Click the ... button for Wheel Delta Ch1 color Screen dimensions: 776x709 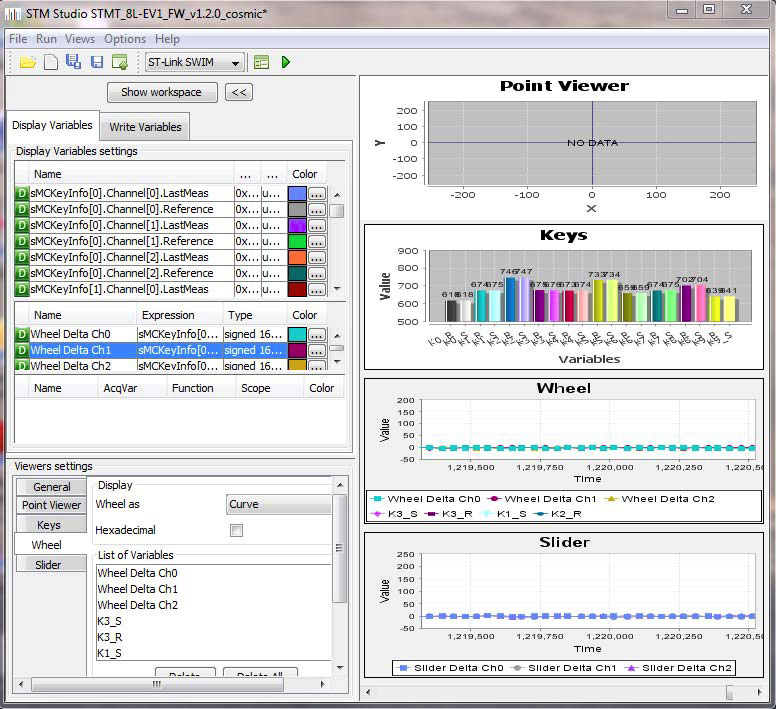(x=316, y=350)
